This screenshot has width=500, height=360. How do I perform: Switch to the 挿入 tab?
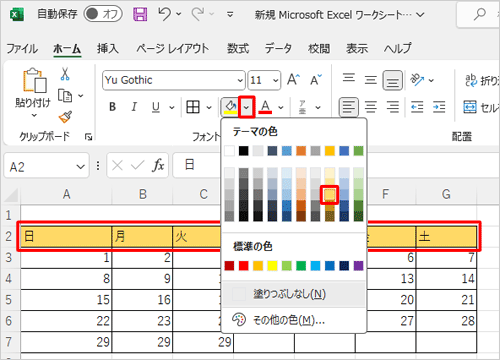coord(108,49)
